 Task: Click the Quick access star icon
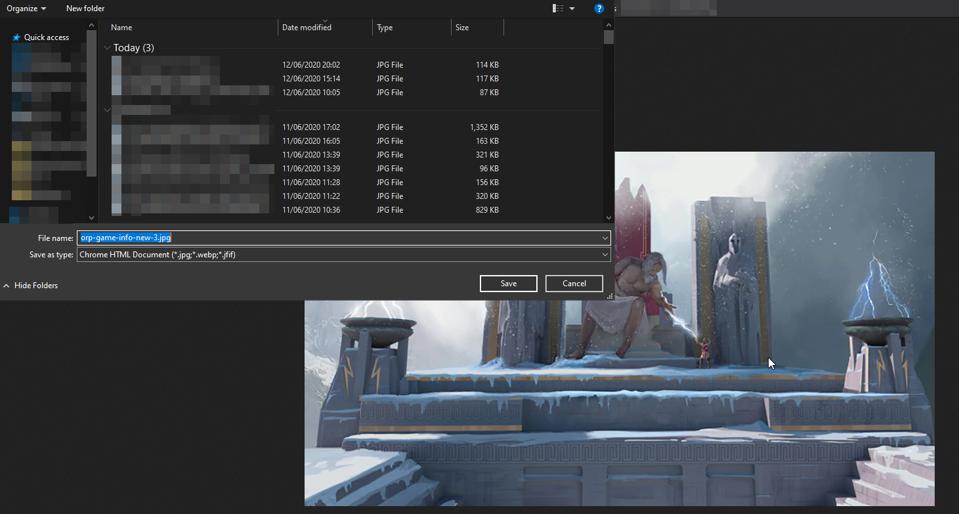(x=16, y=38)
